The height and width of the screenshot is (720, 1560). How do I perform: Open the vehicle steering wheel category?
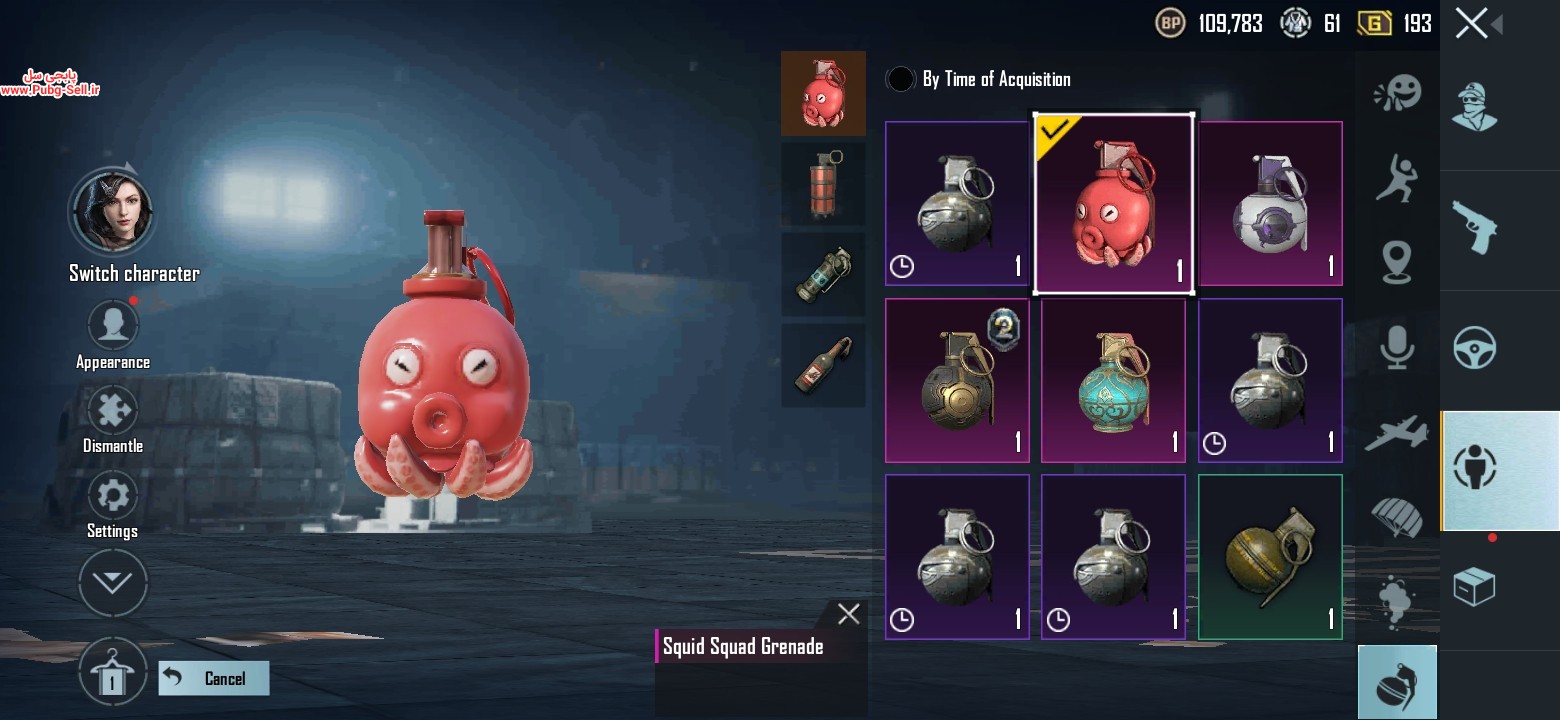point(1475,349)
